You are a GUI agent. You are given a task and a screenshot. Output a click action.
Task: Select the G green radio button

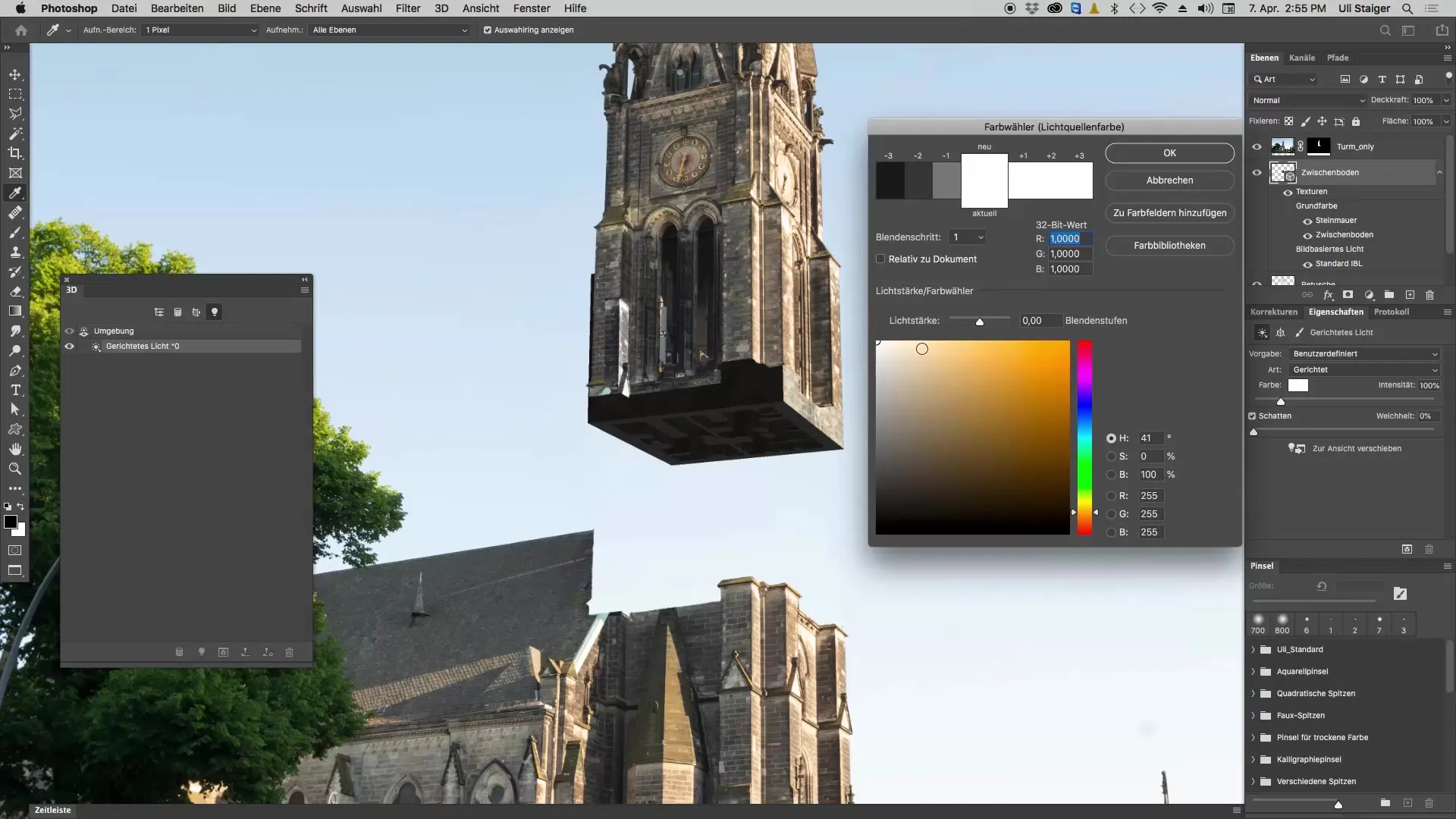coord(1111,514)
